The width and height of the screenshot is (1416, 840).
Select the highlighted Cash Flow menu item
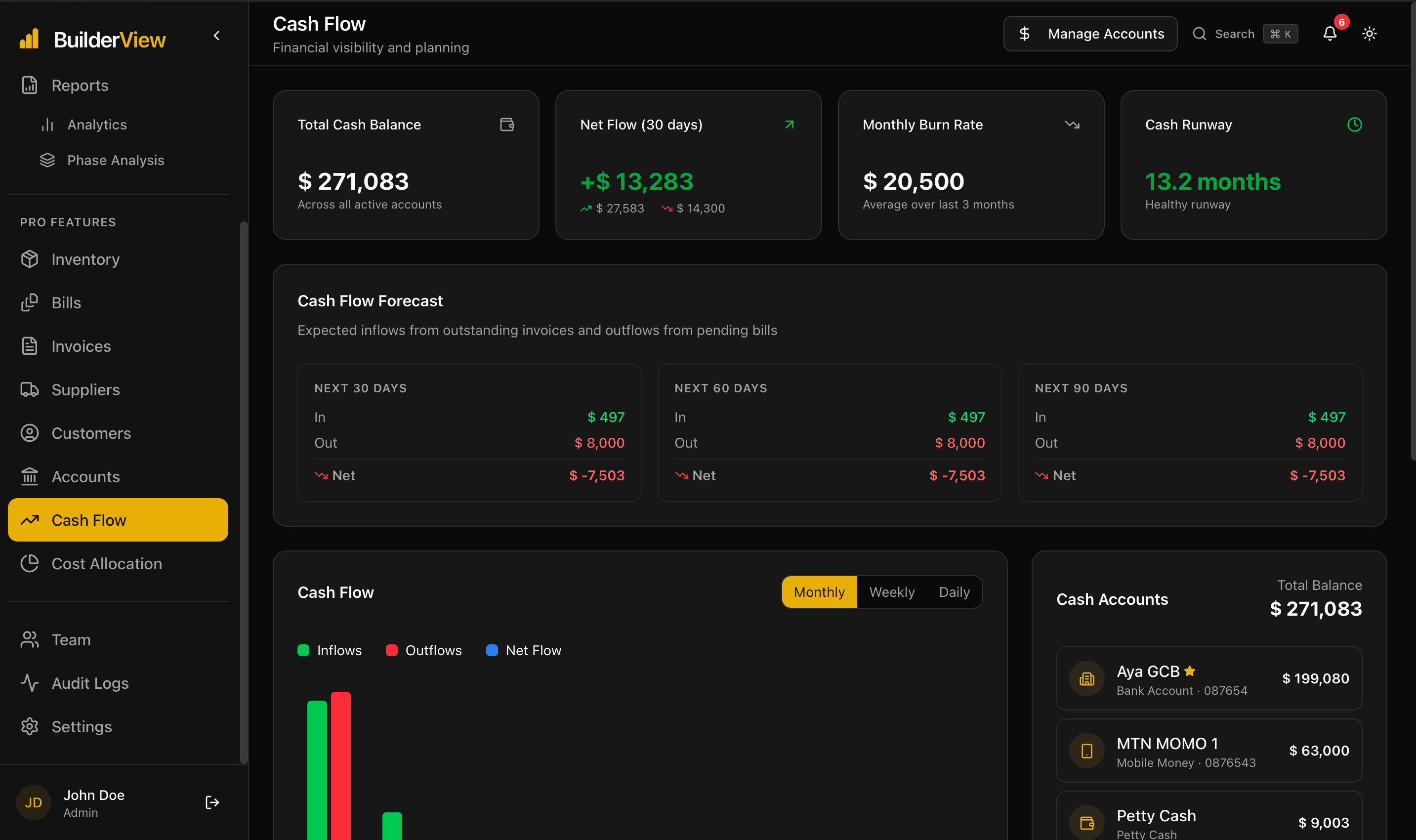click(x=118, y=520)
